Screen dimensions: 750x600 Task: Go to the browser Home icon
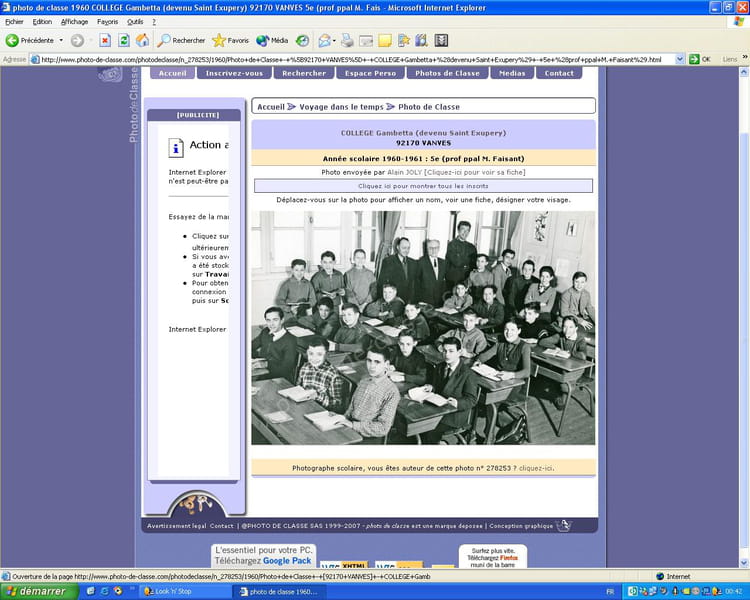143,41
